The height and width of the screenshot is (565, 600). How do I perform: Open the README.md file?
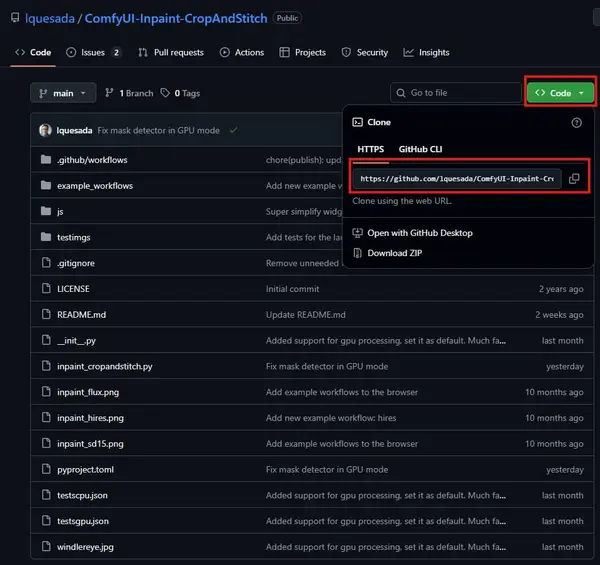point(82,314)
